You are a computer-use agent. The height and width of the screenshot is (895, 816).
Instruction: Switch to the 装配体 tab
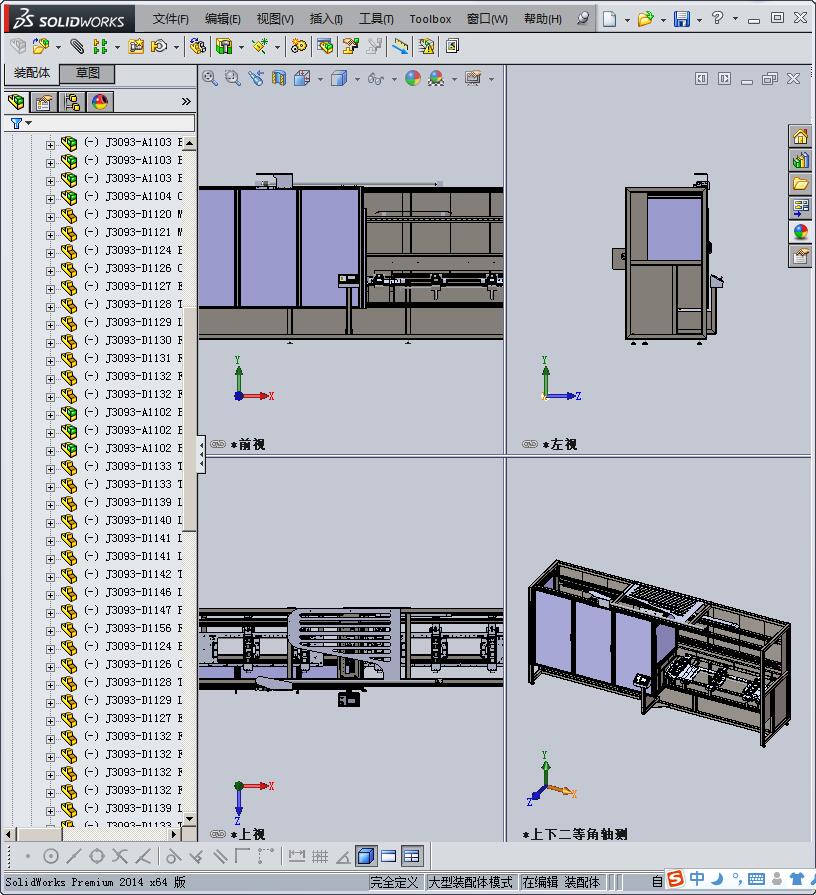coord(32,73)
